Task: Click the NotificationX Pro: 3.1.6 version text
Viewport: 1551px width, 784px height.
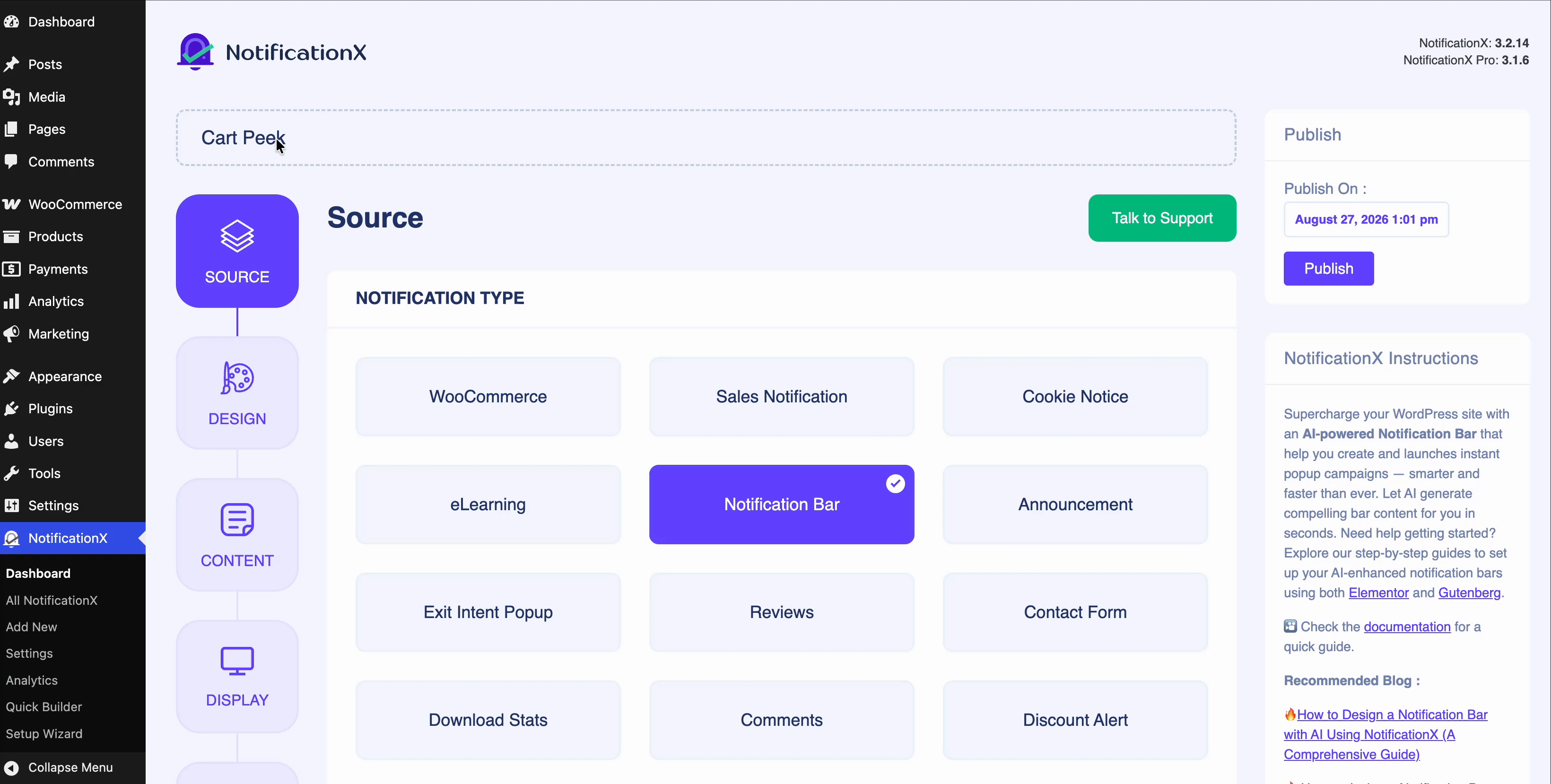Action: (1466, 60)
